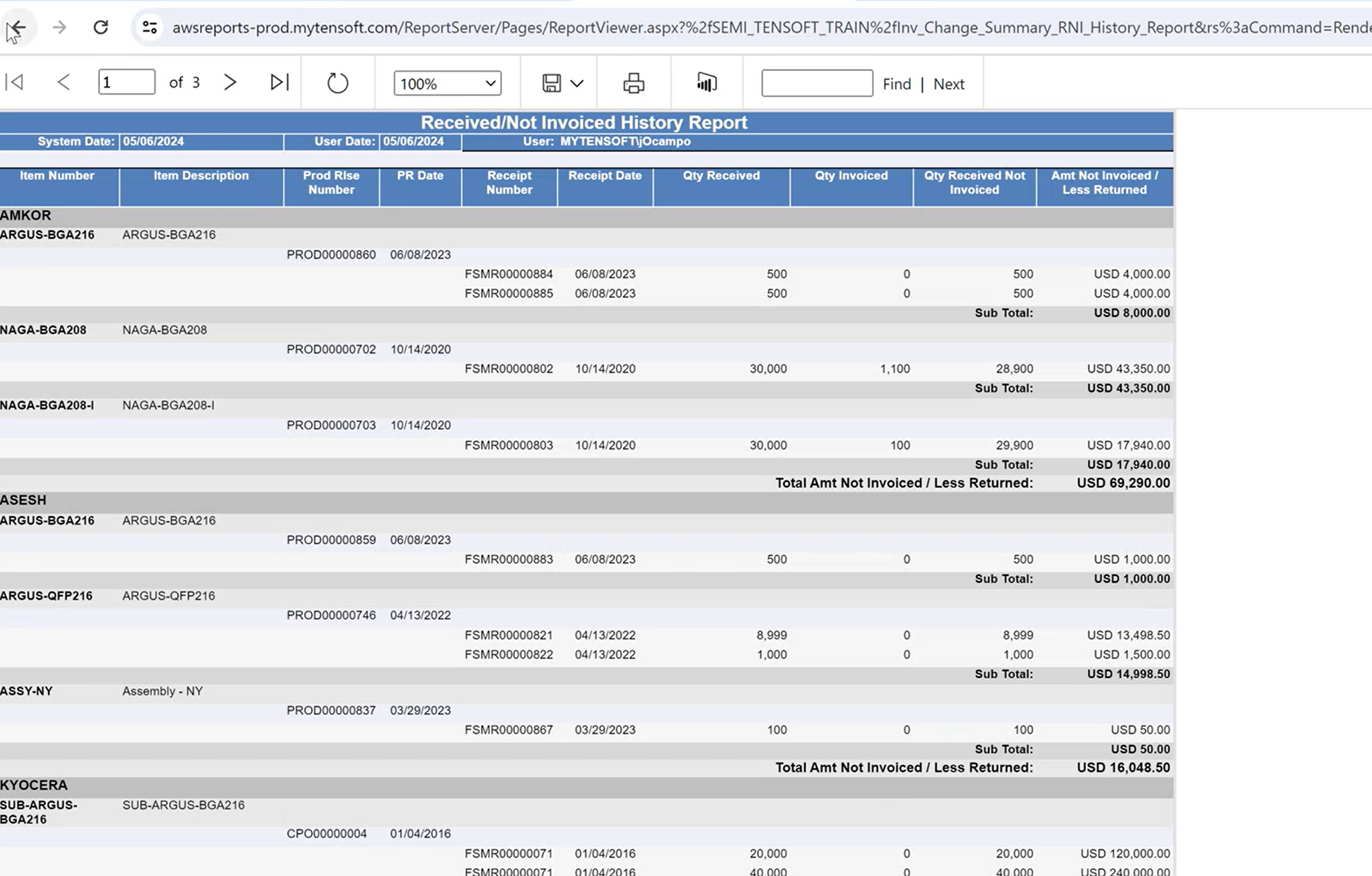The height and width of the screenshot is (876, 1372).
Task: Click the search text input field
Action: [816, 82]
